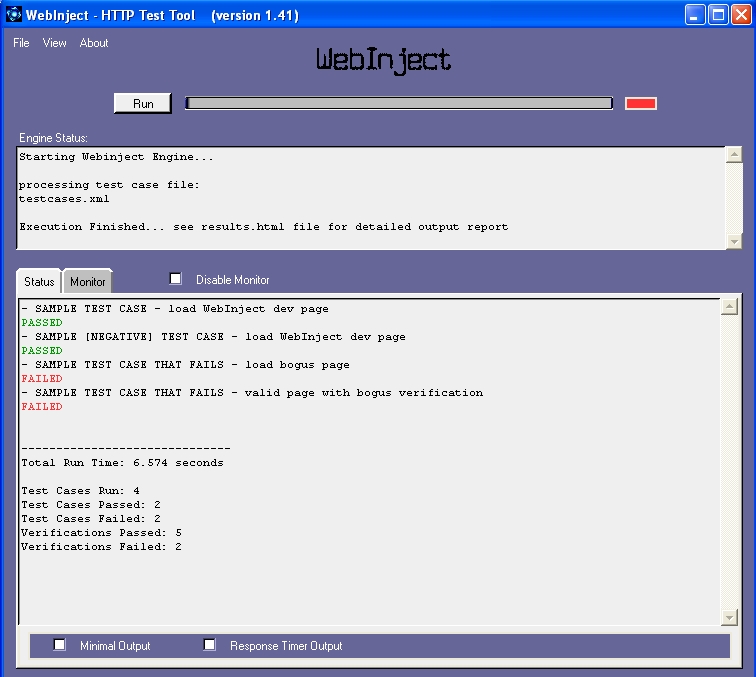Click the 'load bogus page' test line
The width and height of the screenshot is (756, 677).
(x=186, y=365)
